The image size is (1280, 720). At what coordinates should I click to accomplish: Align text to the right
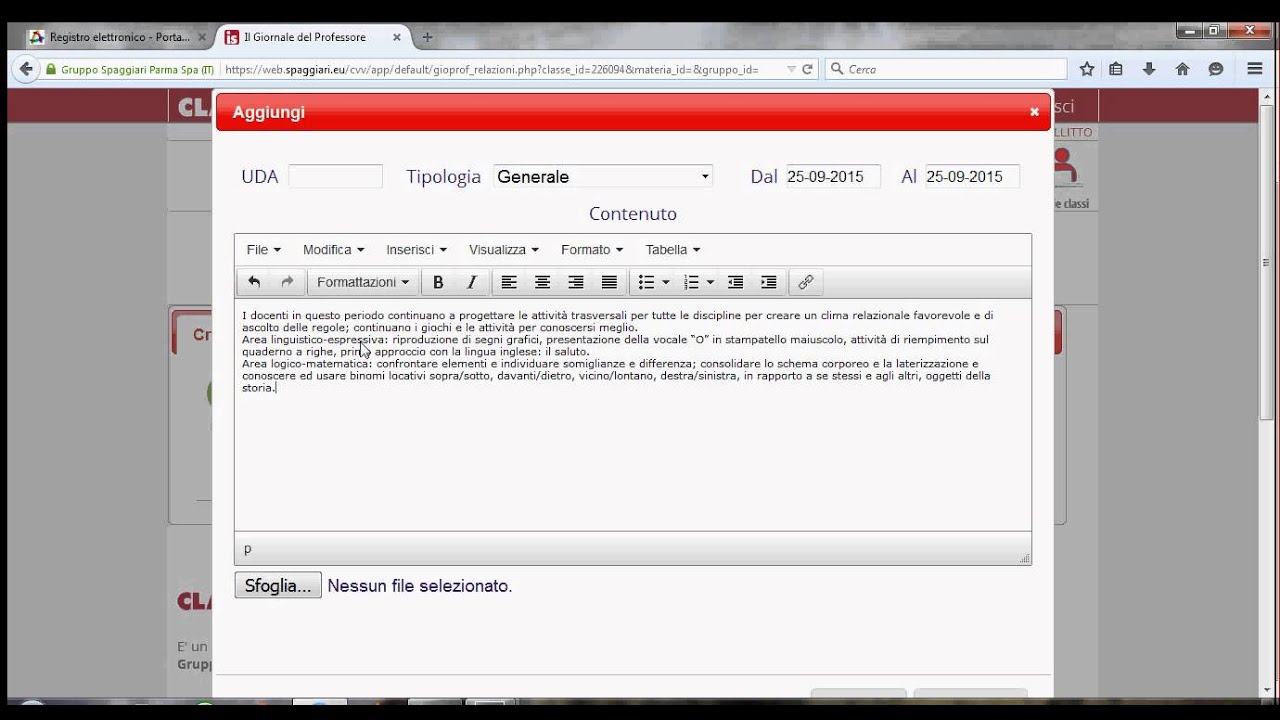tap(576, 282)
